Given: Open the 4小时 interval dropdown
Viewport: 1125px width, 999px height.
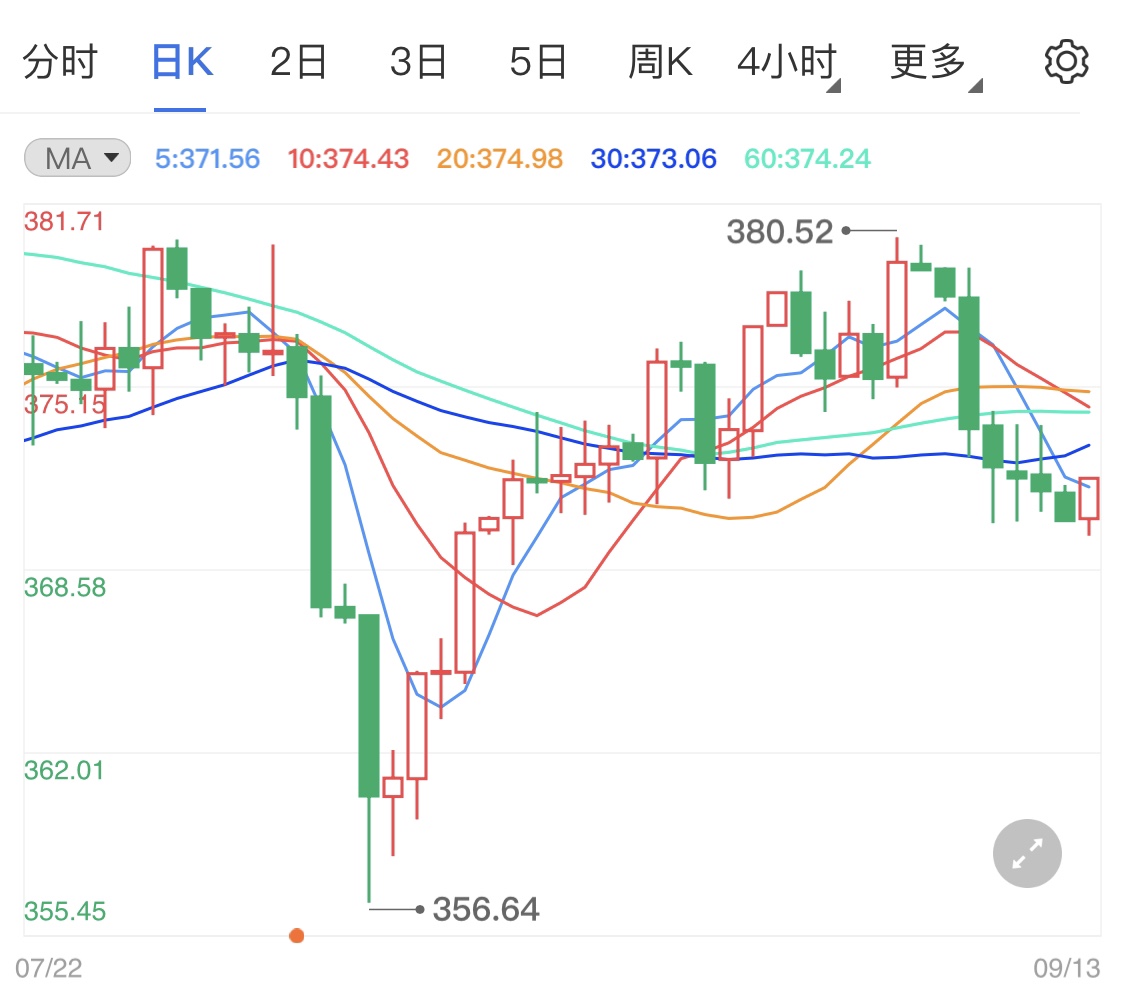Looking at the screenshot, I should pyautogui.click(x=789, y=65).
